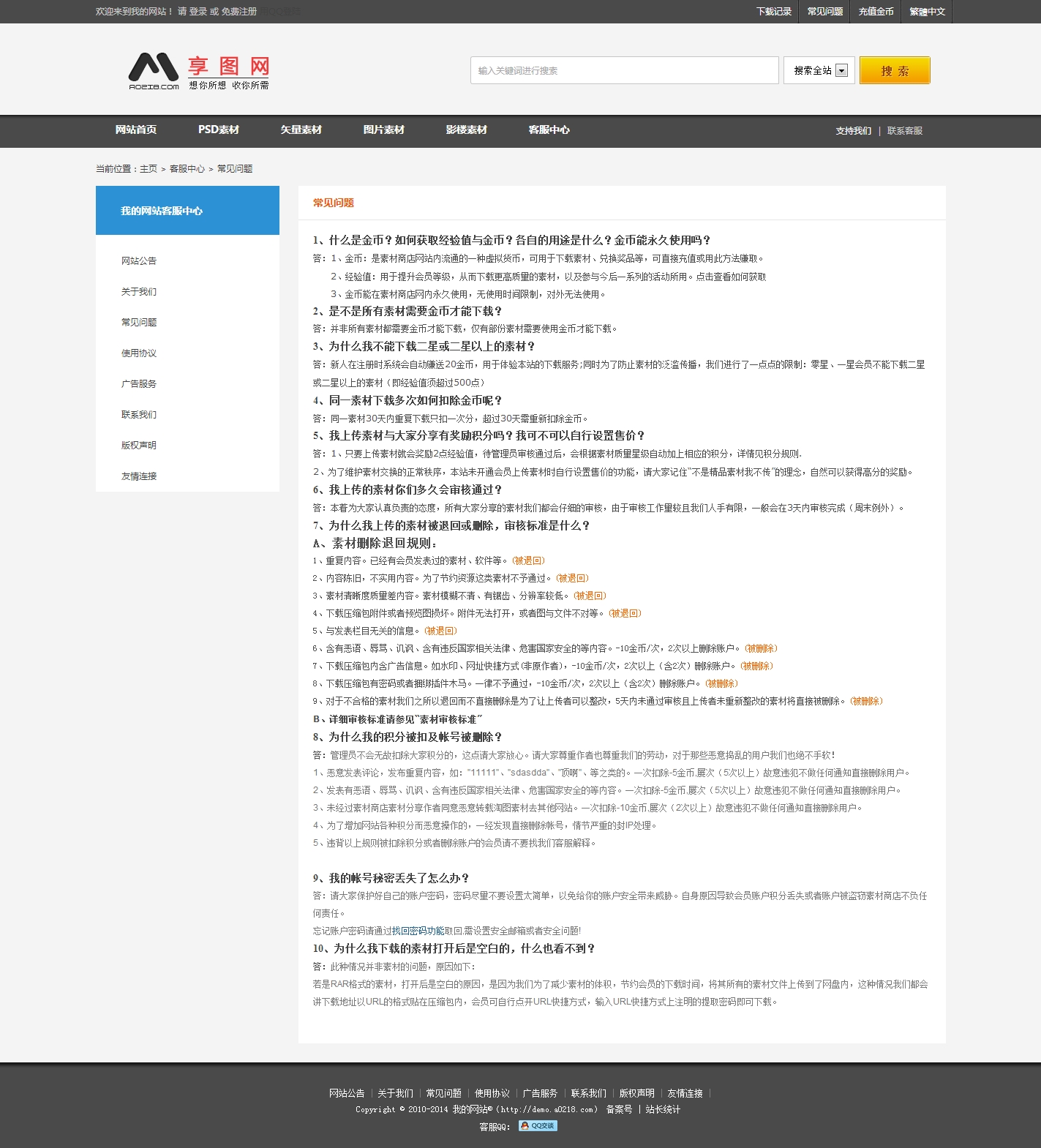Follow the 找回密码功能 link
Image resolution: width=1041 pixels, height=1148 pixels.
[418, 931]
